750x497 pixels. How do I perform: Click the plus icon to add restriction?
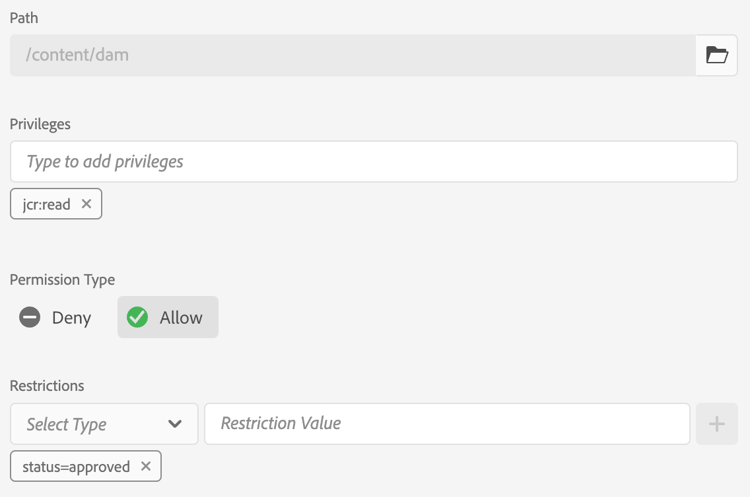[717, 424]
